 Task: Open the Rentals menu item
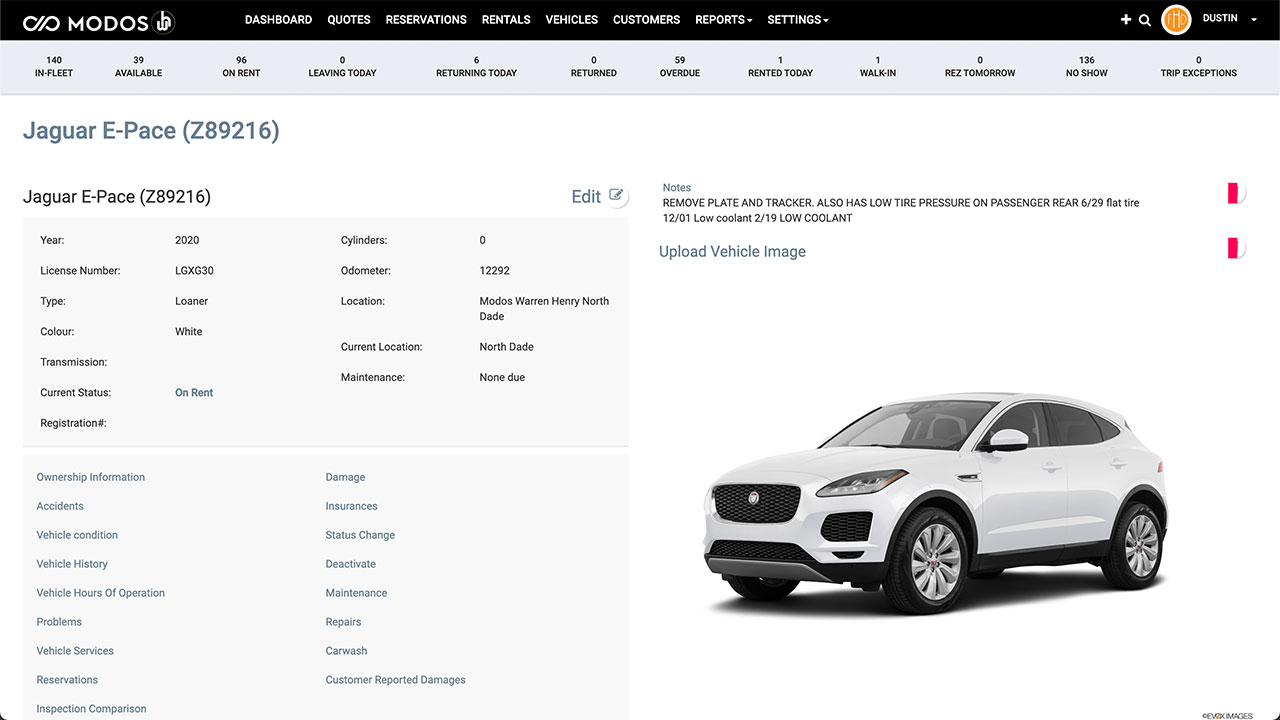click(x=506, y=20)
